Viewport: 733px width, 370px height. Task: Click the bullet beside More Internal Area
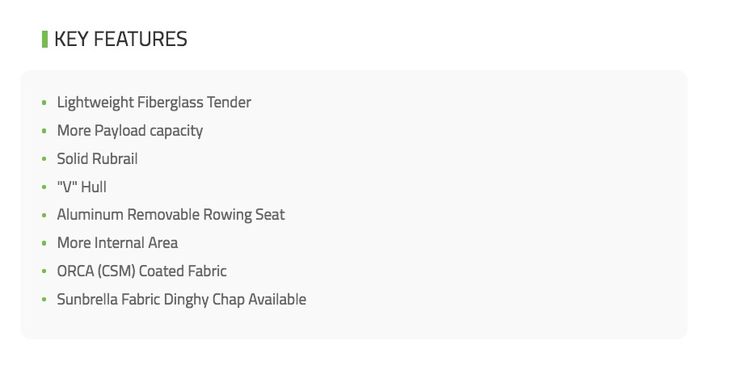(44, 243)
